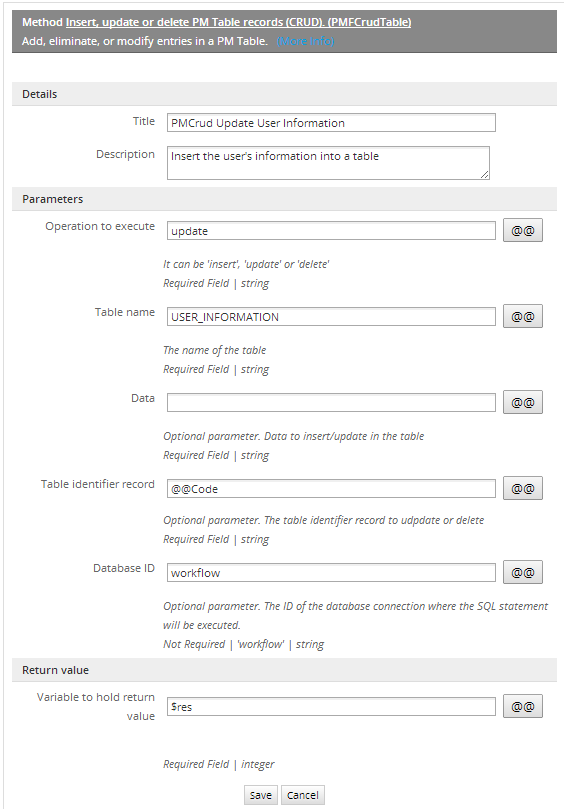Focus the Title input field

tap(331, 123)
